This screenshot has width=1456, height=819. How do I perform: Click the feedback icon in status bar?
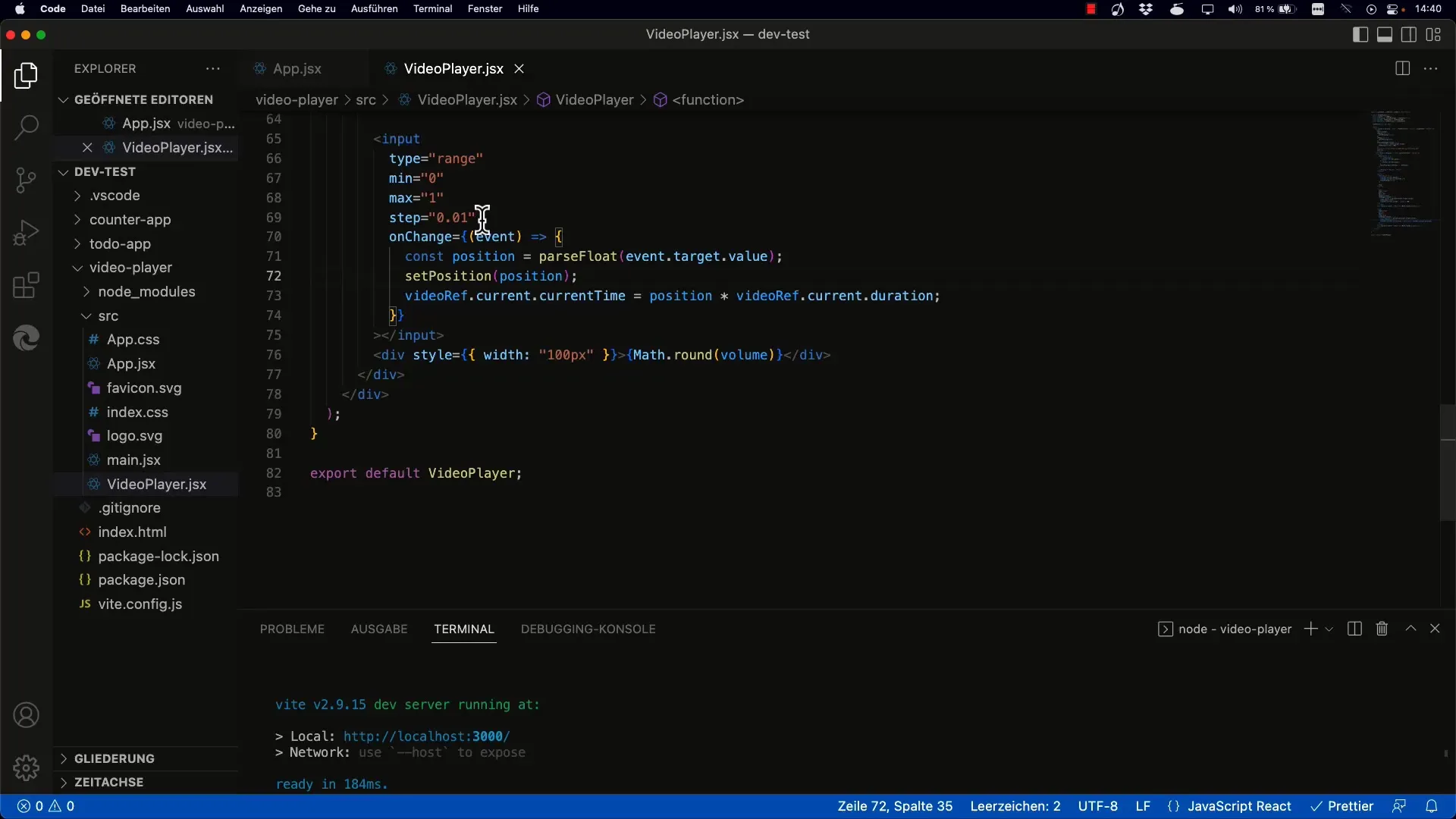pos(1399,806)
